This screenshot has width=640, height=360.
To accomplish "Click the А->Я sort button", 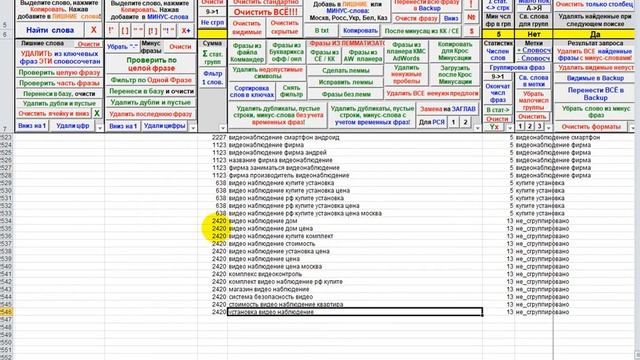I will tap(534, 8).
